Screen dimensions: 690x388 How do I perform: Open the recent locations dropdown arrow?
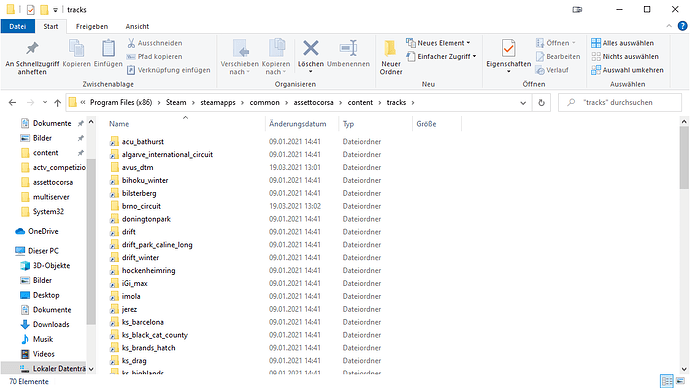(x=45, y=102)
